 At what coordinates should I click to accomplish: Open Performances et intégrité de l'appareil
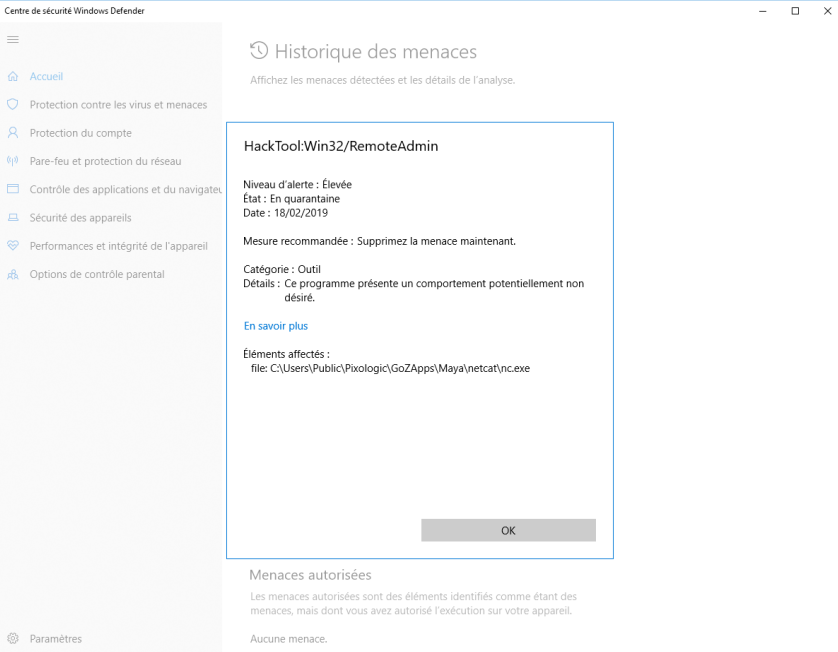119,246
